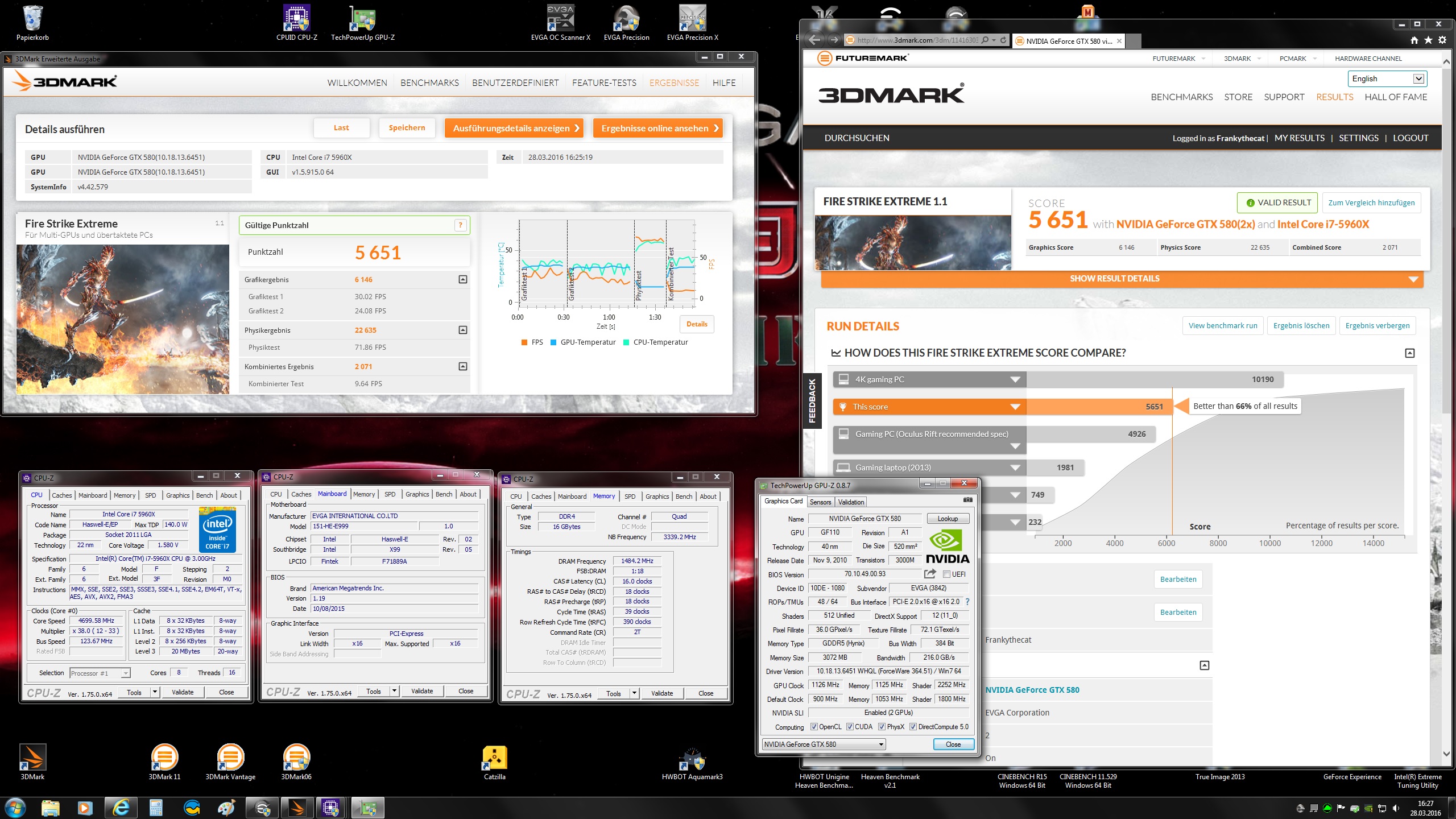Open the 3DMark06 desktop shortcut
This screenshot has width=1456, height=819.
[296, 762]
